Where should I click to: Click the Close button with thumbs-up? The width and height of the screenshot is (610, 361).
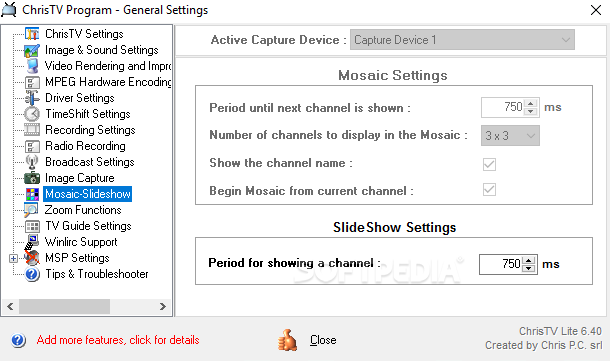(x=307, y=340)
